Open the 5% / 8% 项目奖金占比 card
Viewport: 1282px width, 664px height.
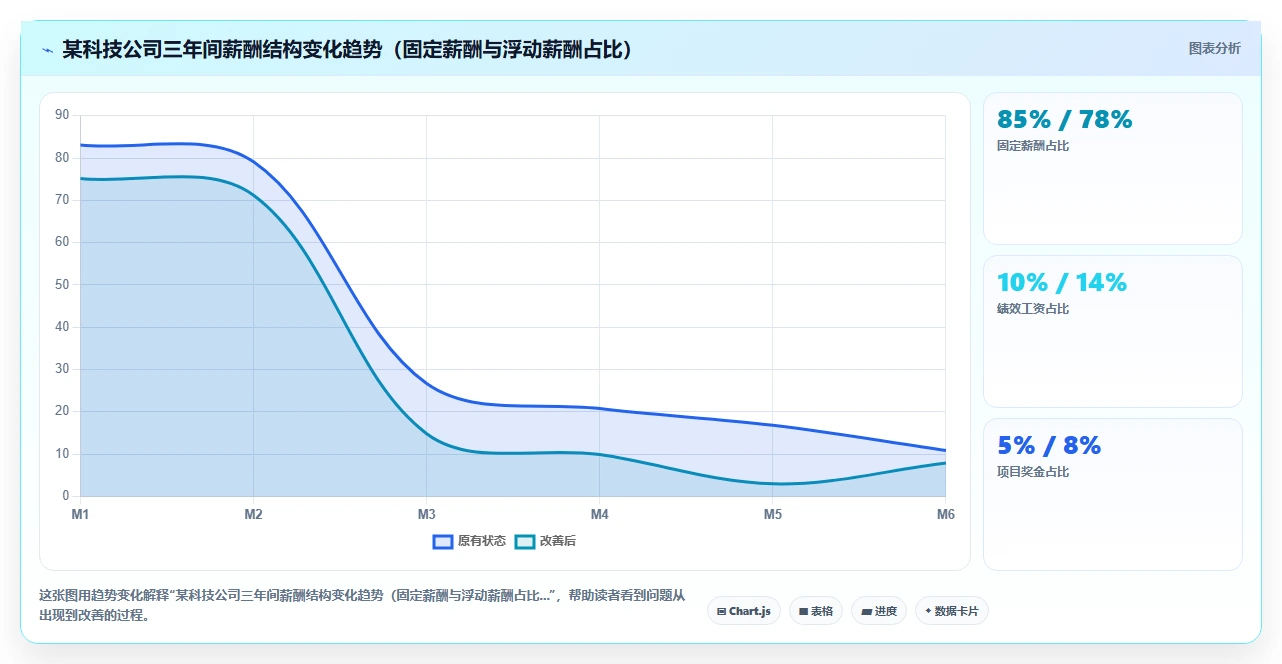pyautogui.click(x=1113, y=495)
